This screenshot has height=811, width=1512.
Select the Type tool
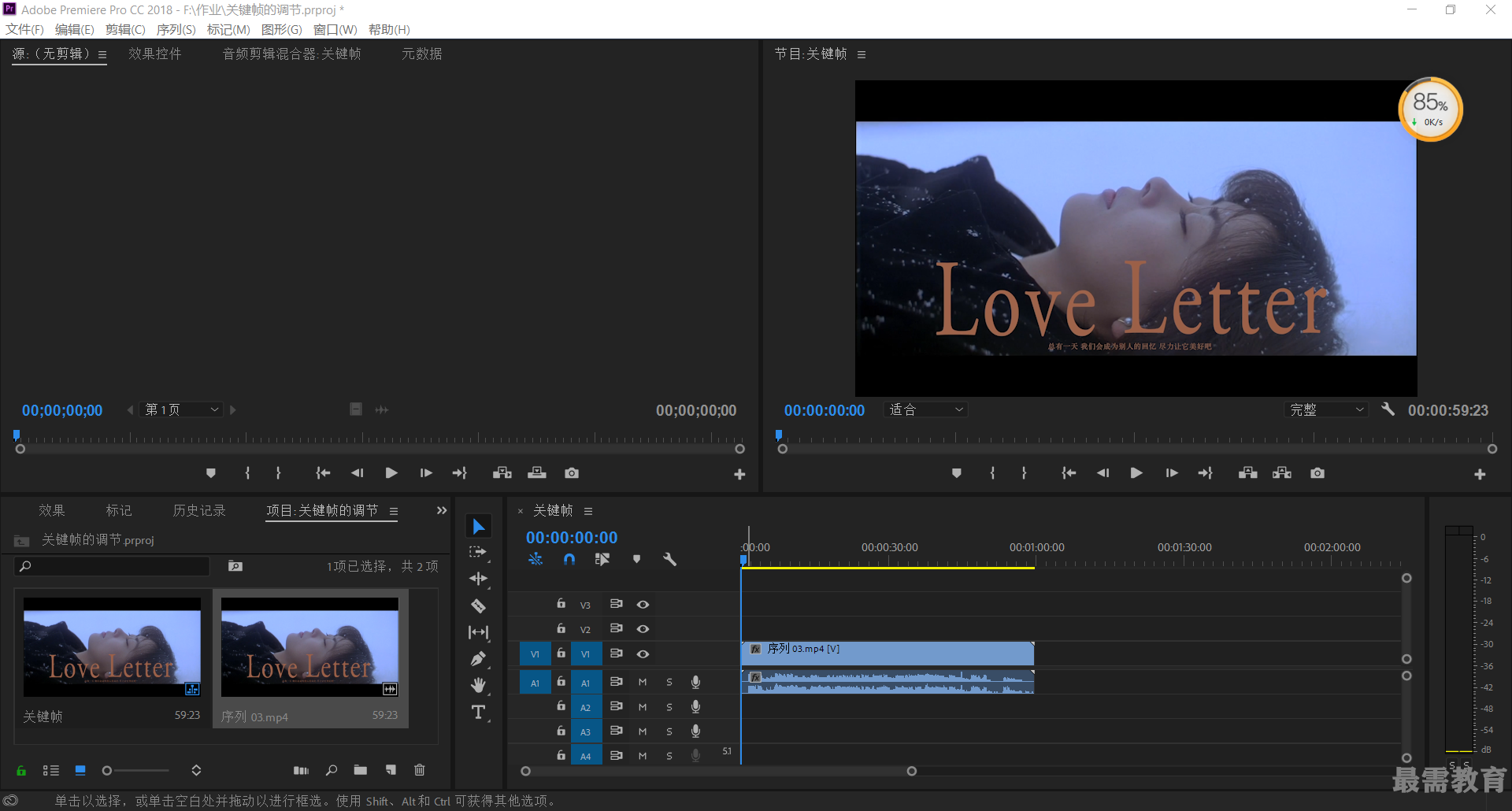[478, 713]
